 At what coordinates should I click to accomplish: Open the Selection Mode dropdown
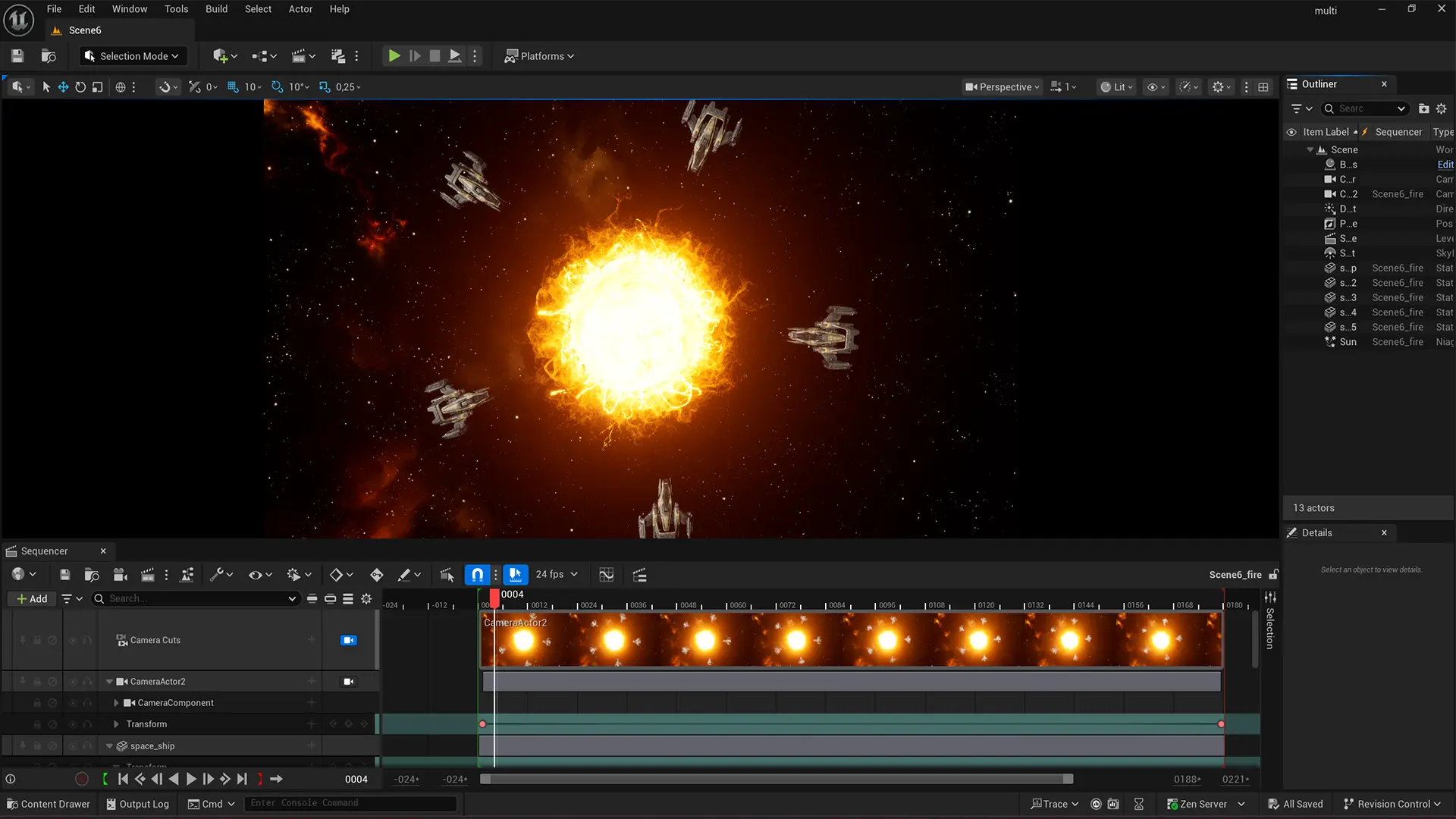(x=131, y=56)
